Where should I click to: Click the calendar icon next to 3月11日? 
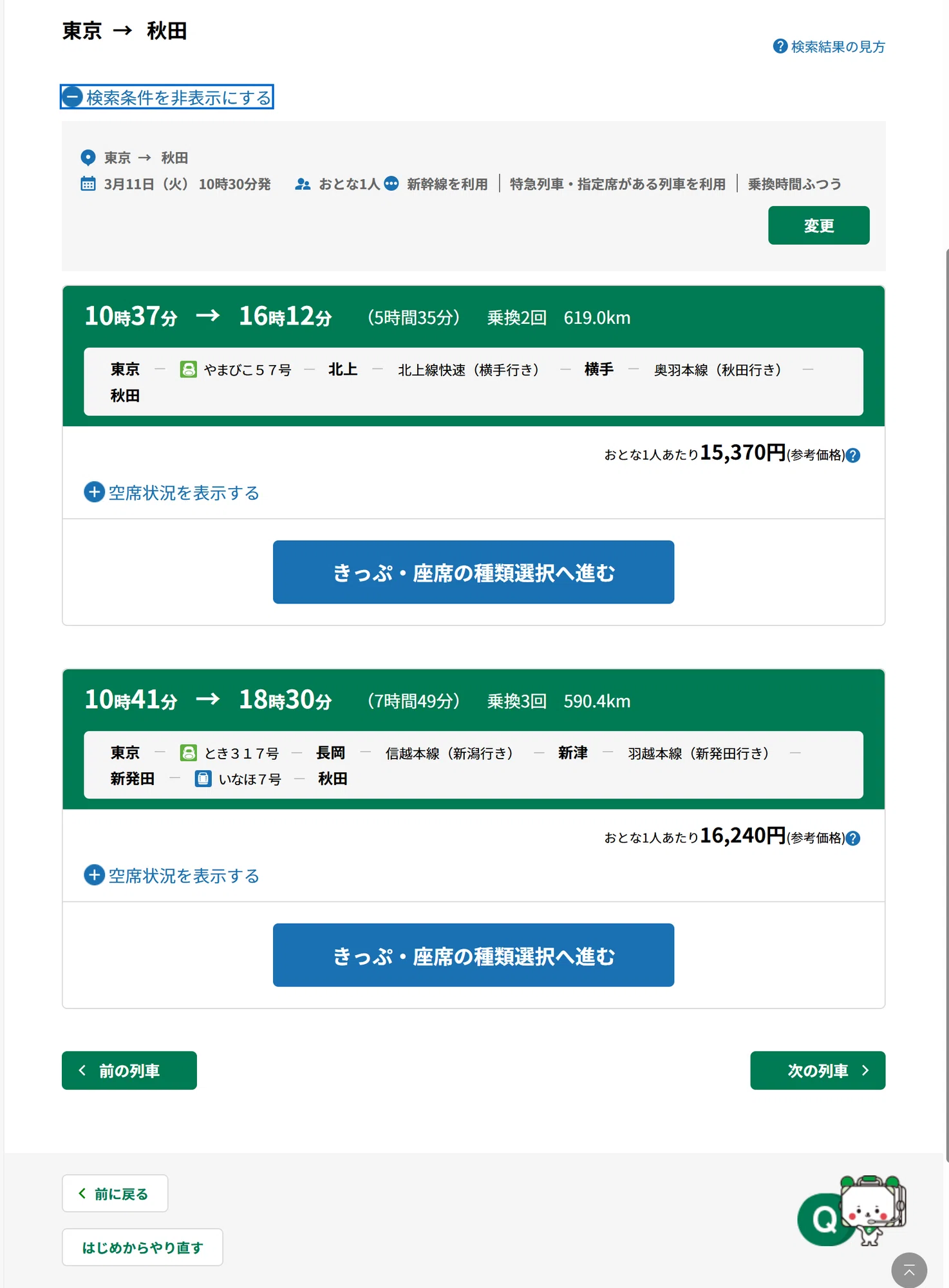click(88, 184)
